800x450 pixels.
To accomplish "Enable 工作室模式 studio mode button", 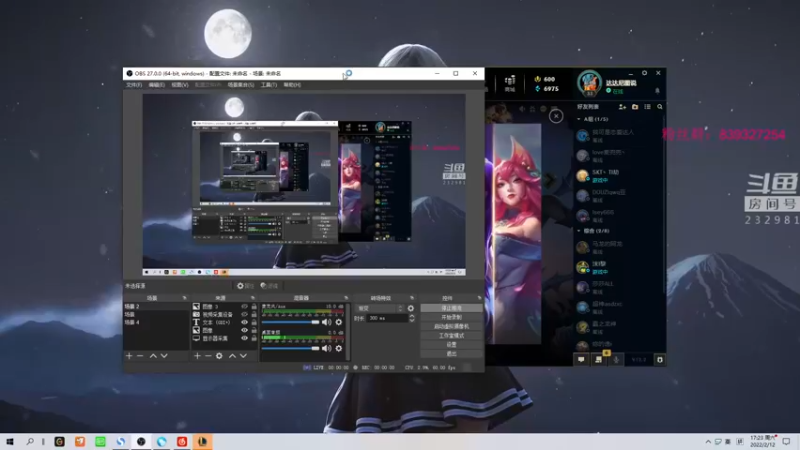I will coord(452,336).
